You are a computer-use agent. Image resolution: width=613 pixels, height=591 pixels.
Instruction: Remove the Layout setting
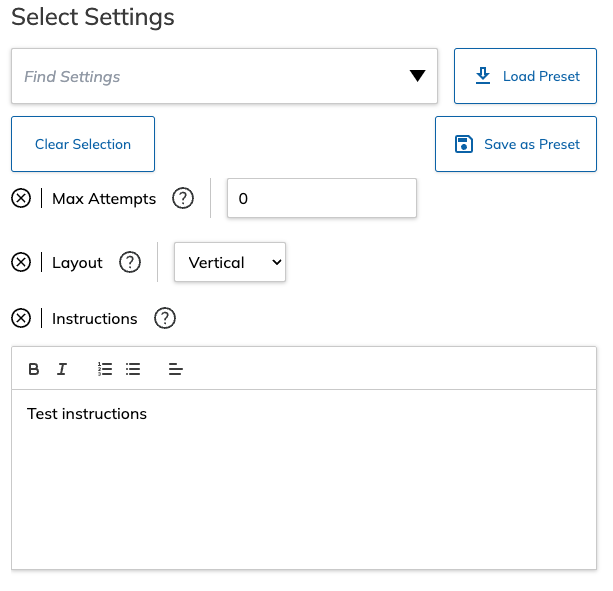[x=21, y=262]
